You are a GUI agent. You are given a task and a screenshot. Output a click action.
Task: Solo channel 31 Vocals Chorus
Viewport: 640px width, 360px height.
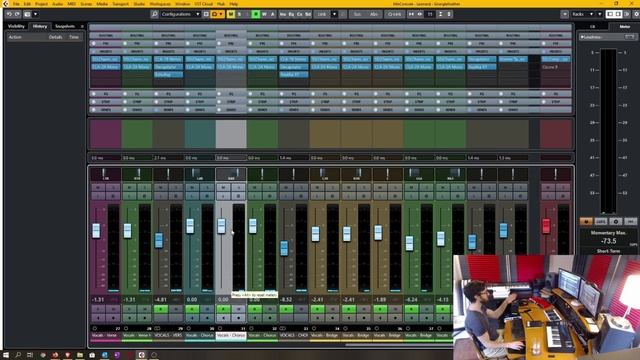[x=239, y=187]
